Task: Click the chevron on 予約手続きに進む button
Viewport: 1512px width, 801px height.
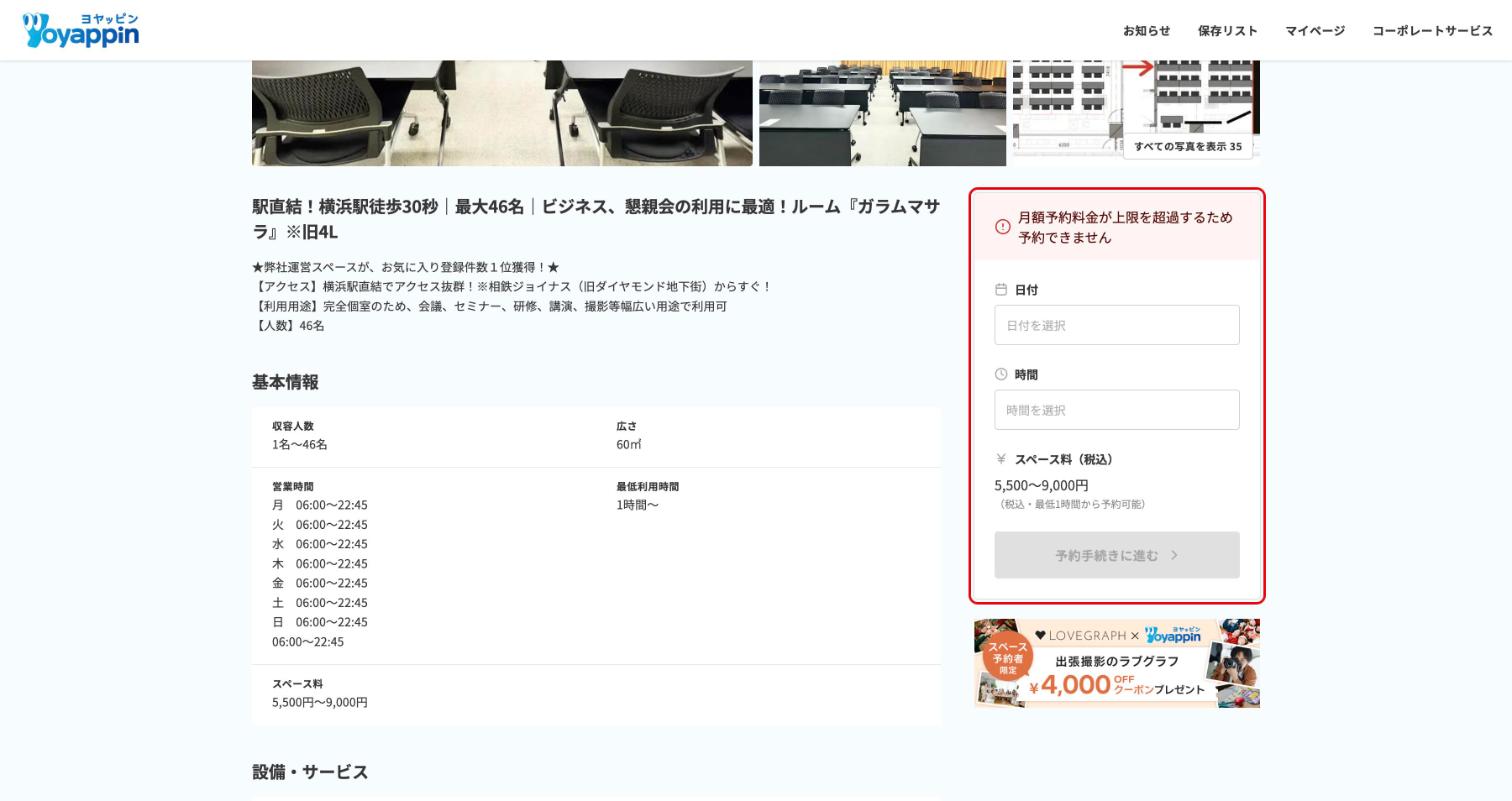Action: click(1175, 555)
